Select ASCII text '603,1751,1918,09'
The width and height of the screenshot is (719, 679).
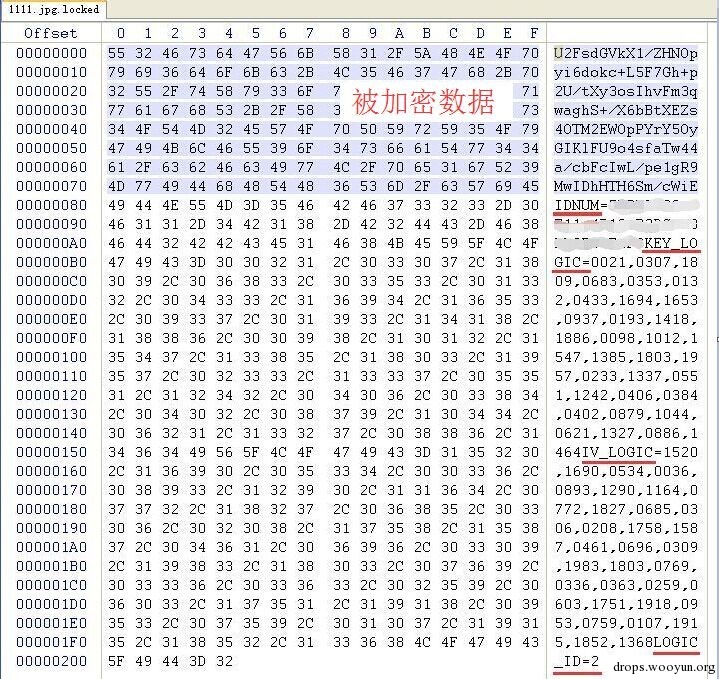pos(626,605)
